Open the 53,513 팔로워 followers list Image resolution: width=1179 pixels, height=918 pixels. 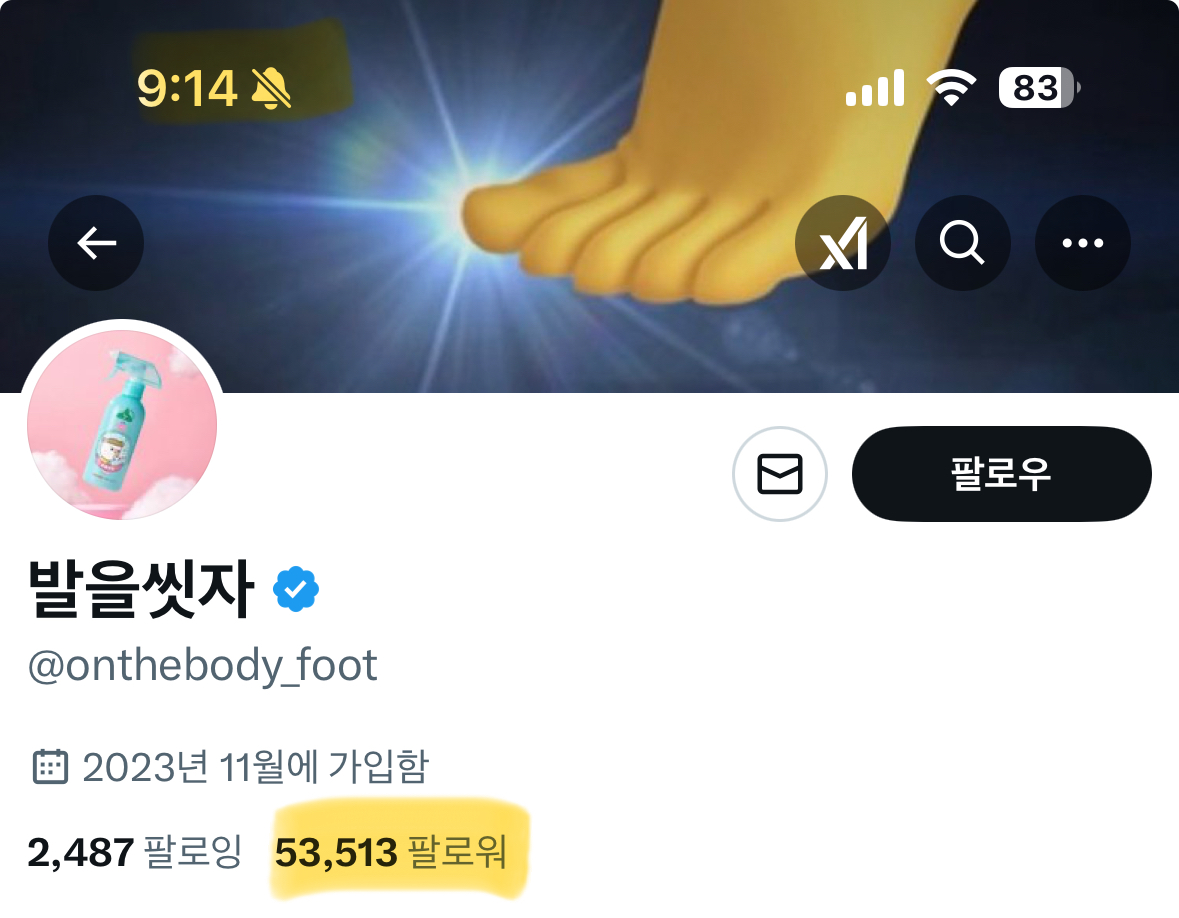tap(391, 852)
